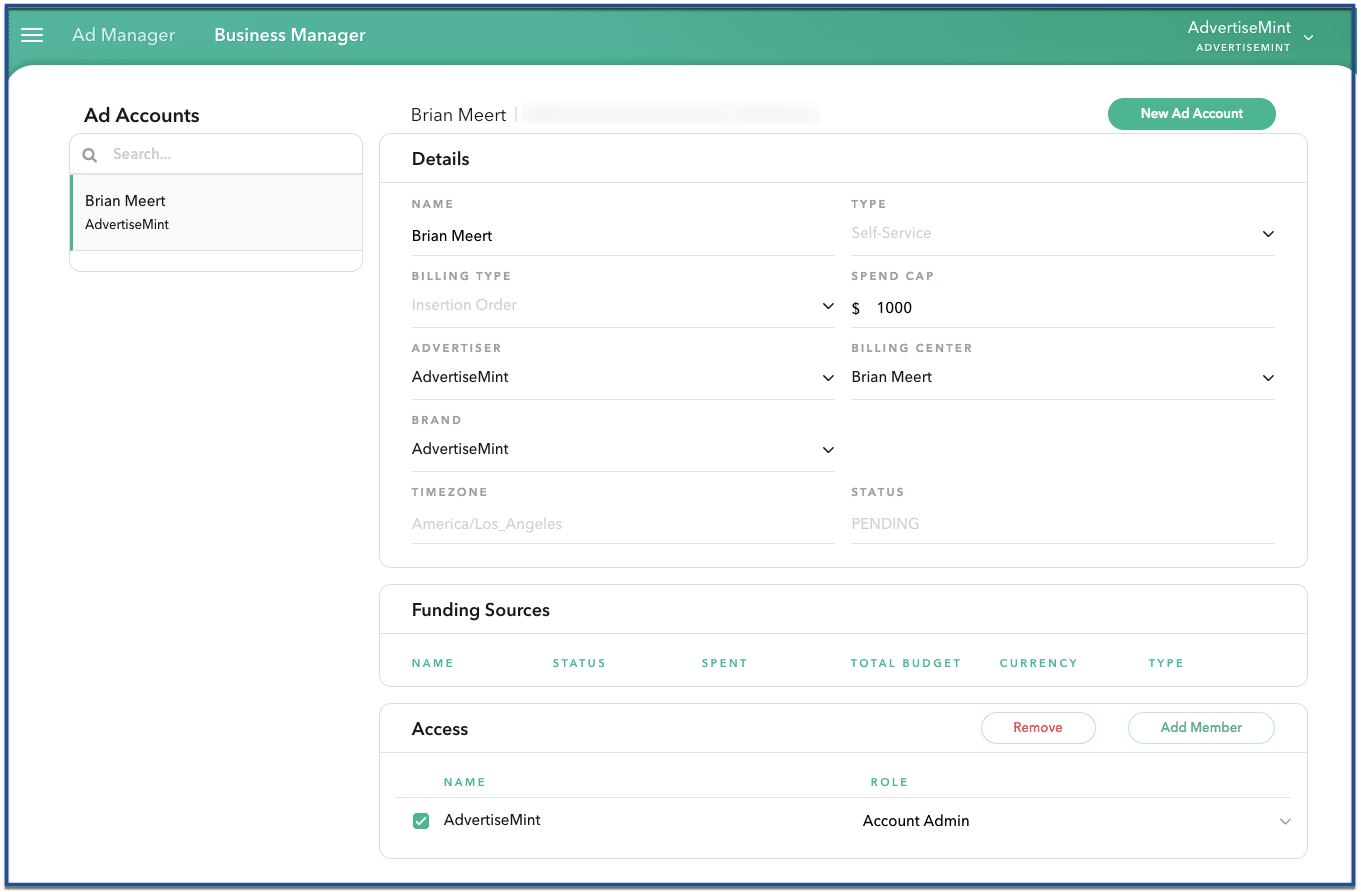This screenshot has height=892, width=1361.
Task: Click the Add Member button
Action: point(1201,728)
